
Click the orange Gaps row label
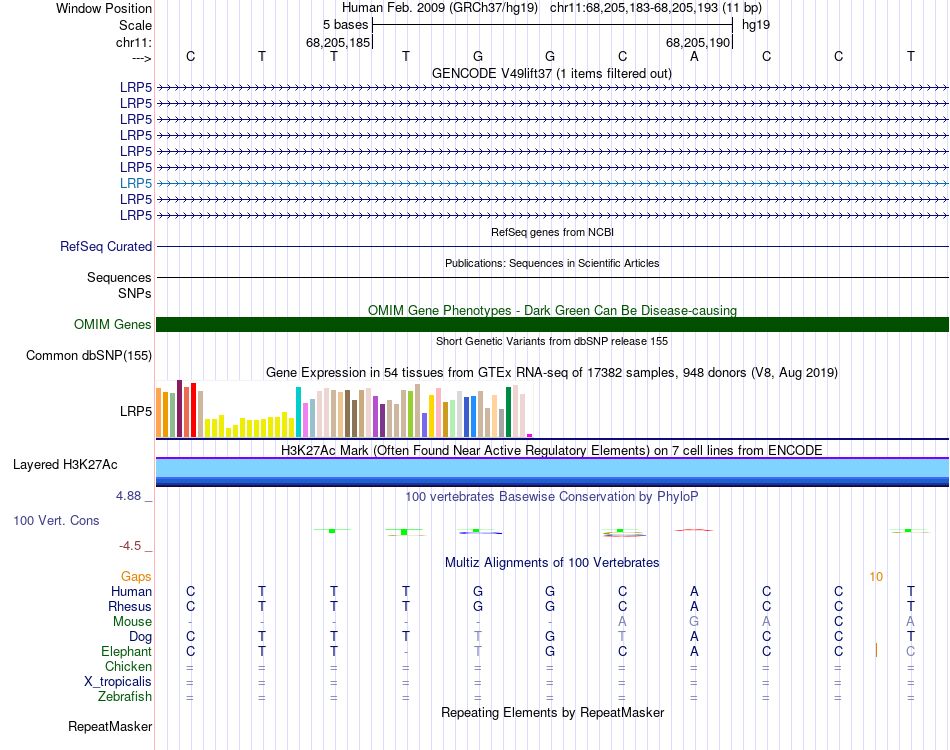pos(136,577)
